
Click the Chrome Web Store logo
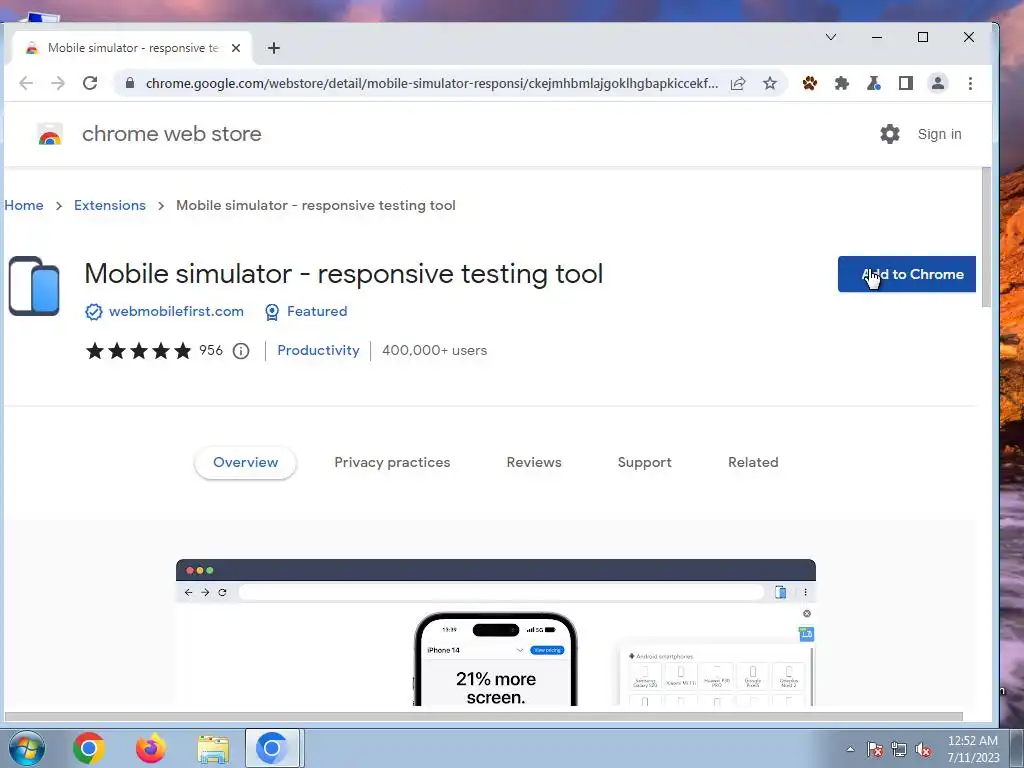50,134
